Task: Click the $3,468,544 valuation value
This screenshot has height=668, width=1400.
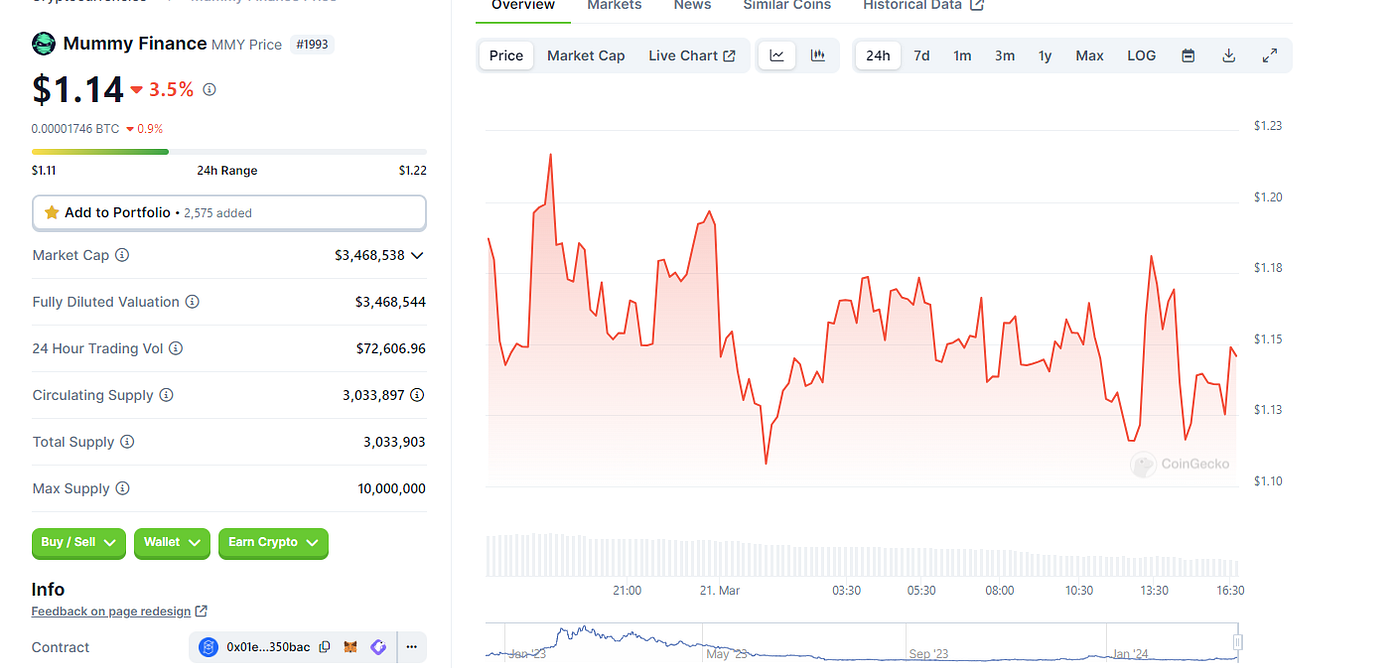Action: pos(391,302)
